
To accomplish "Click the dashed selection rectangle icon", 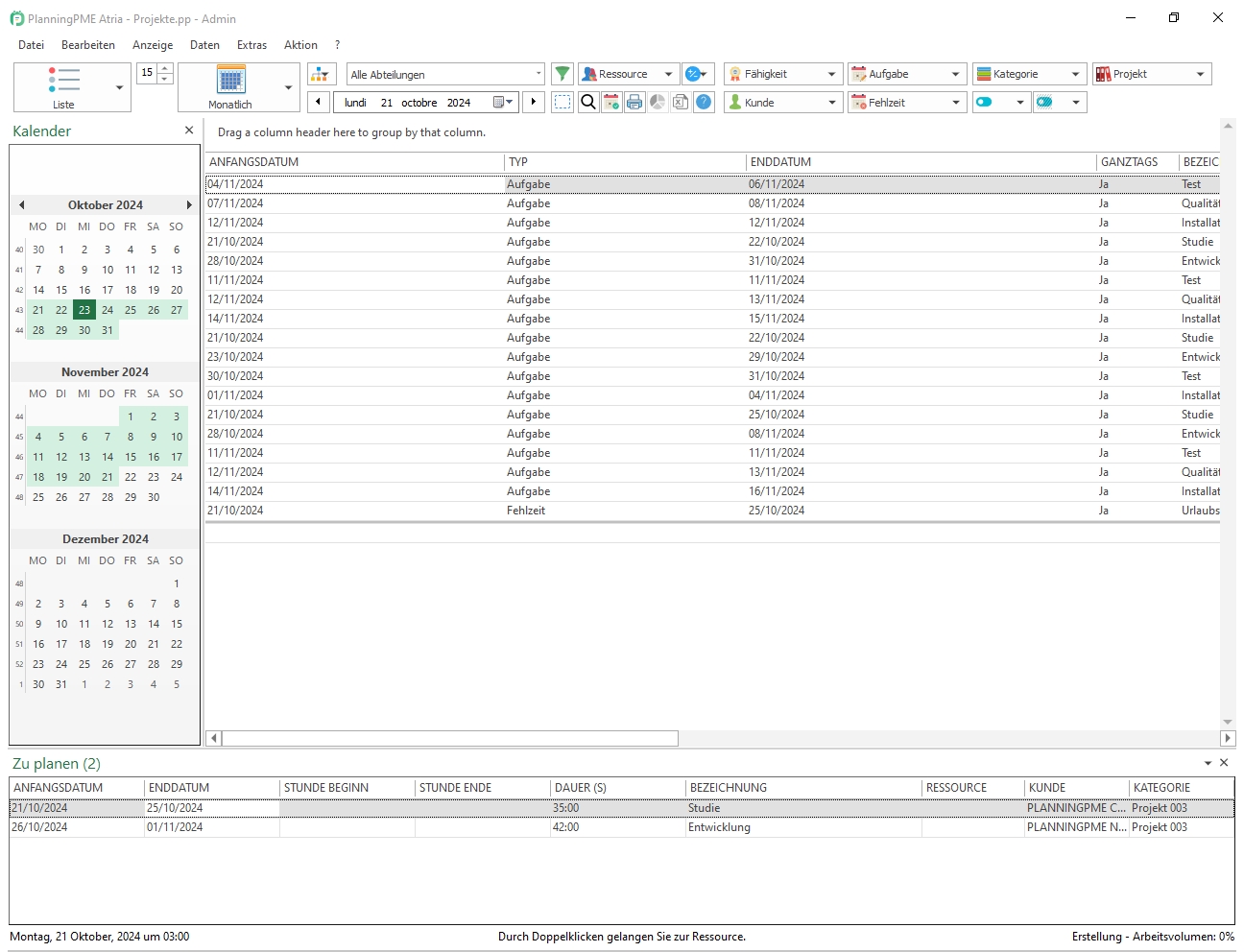I will pyautogui.click(x=563, y=102).
